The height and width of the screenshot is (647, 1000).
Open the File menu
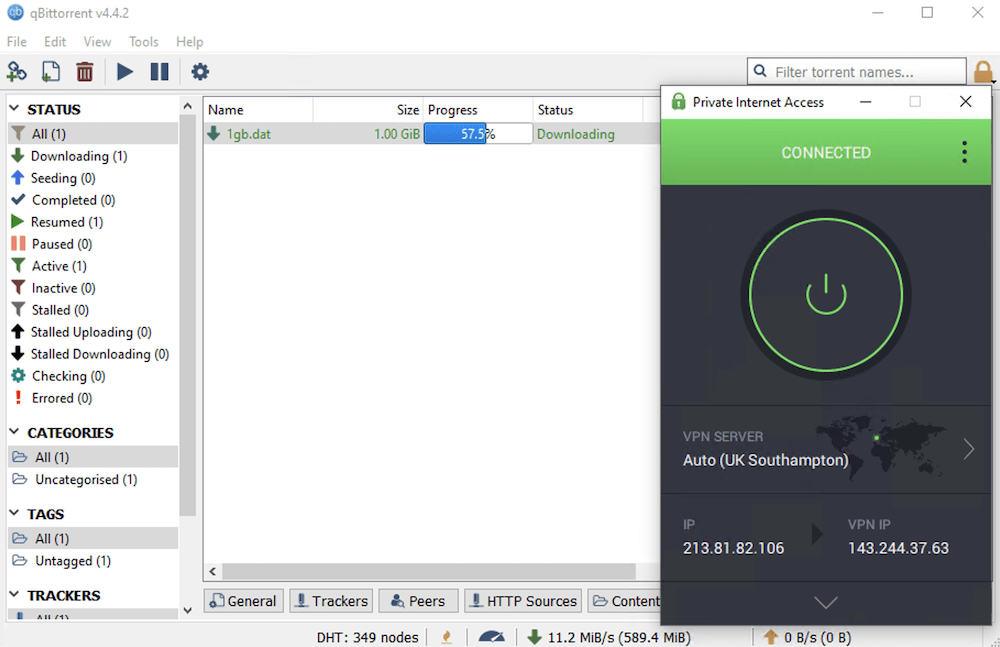[x=17, y=41]
